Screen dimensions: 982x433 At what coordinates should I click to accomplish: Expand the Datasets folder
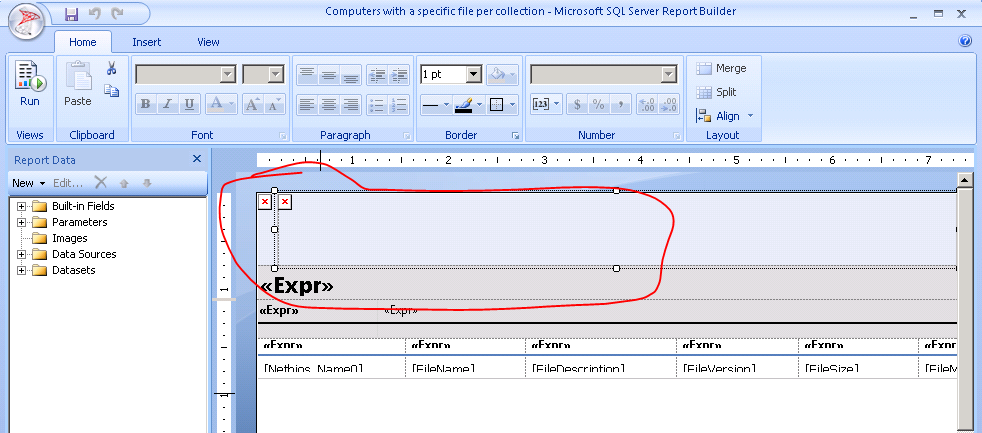22,271
